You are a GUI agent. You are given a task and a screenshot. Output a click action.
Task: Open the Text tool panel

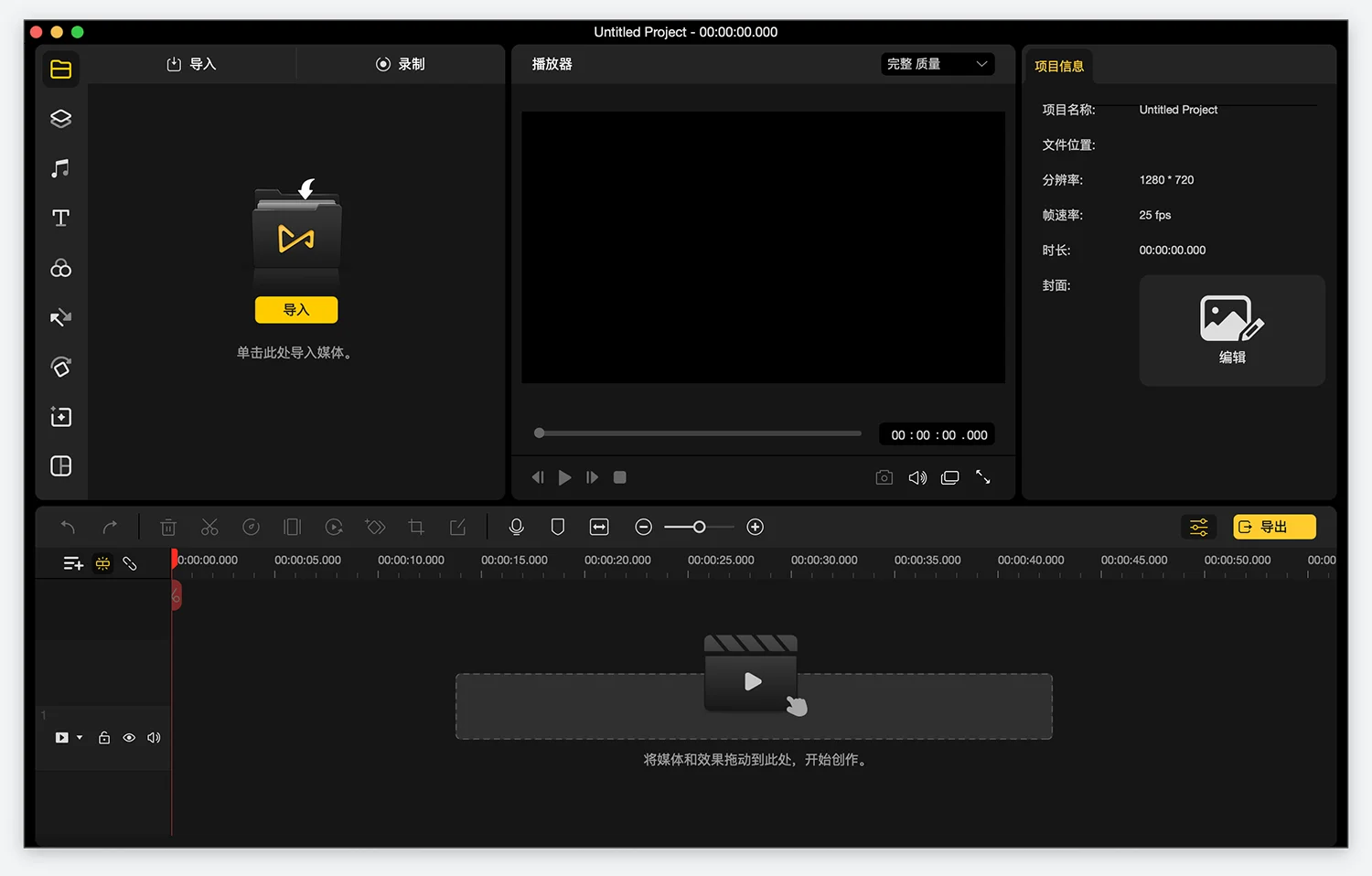click(60, 218)
